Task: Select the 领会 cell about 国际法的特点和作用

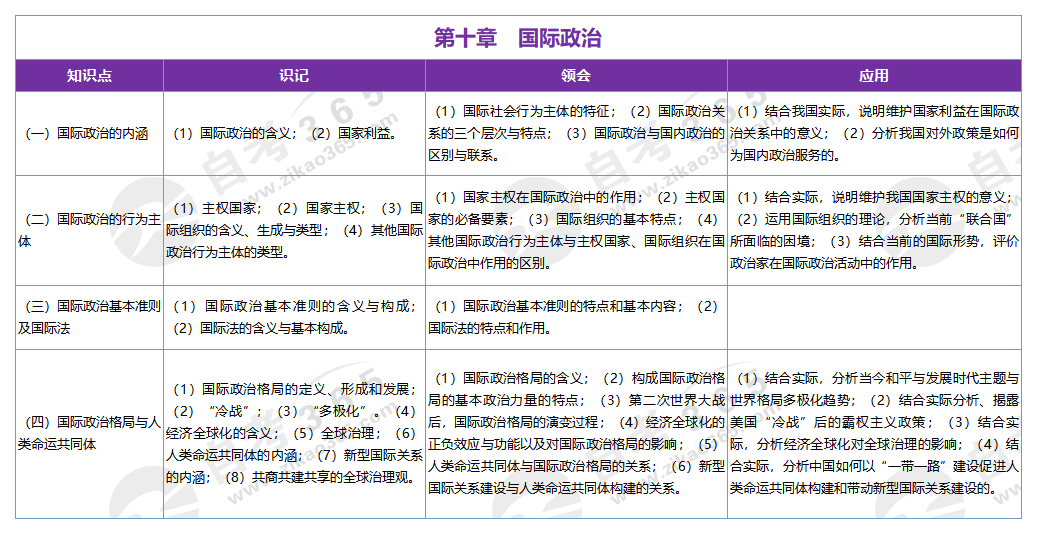Action: [576, 317]
